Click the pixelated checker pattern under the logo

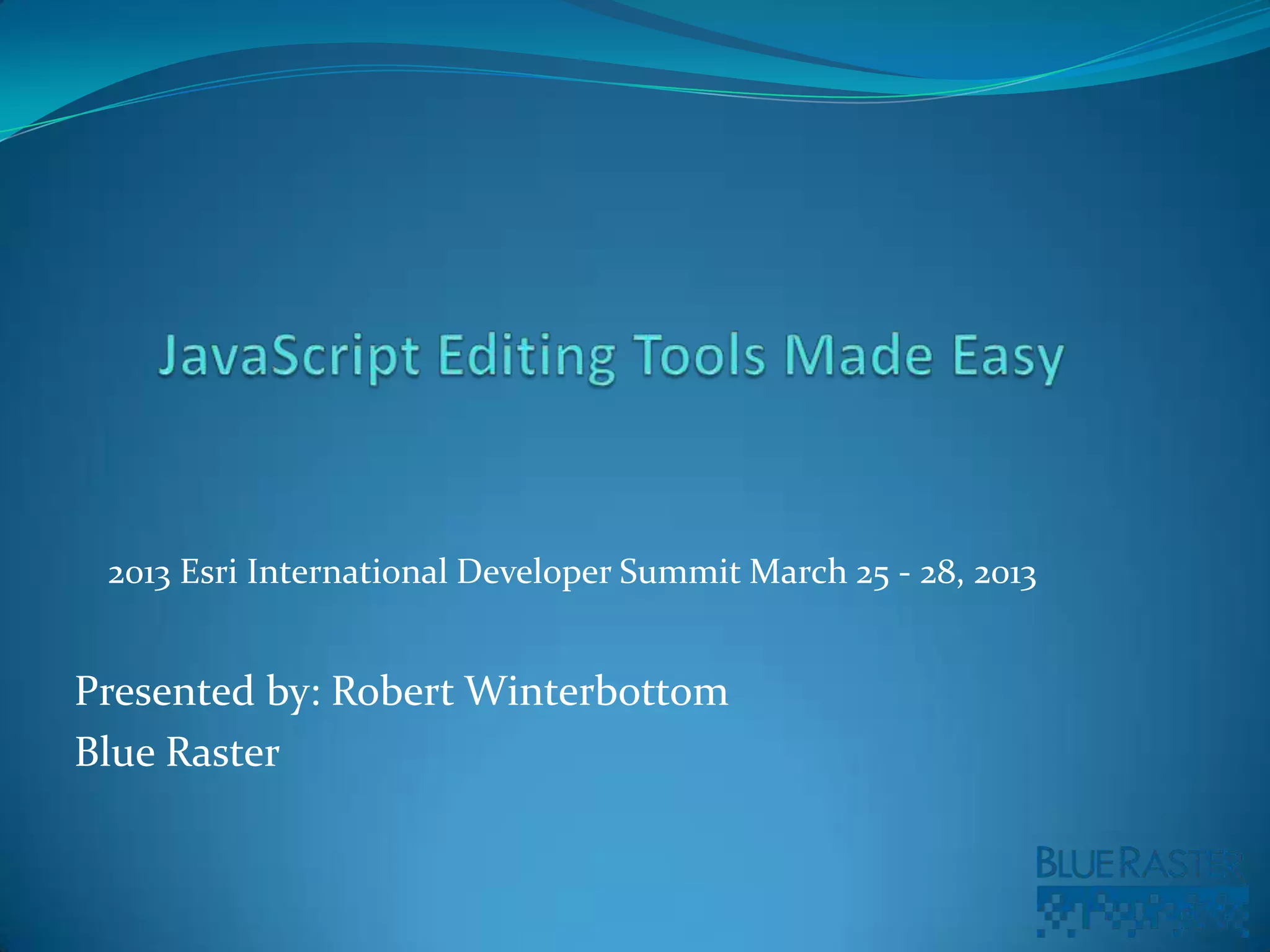coord(1142,910)
